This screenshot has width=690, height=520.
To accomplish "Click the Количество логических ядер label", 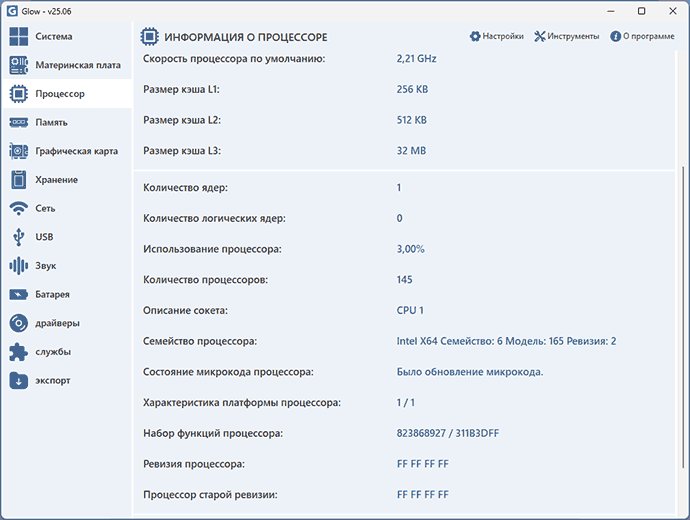I will (x=214, y=219).
